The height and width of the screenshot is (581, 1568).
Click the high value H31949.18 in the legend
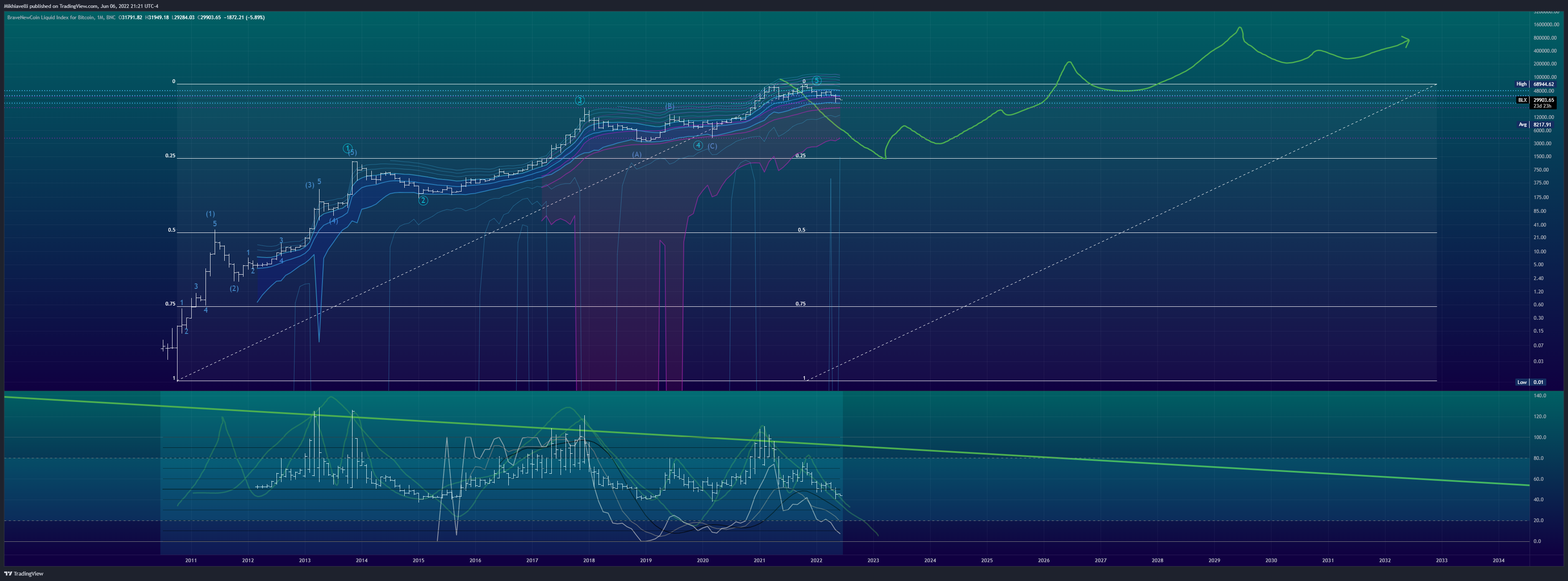(x=157, y=18)
